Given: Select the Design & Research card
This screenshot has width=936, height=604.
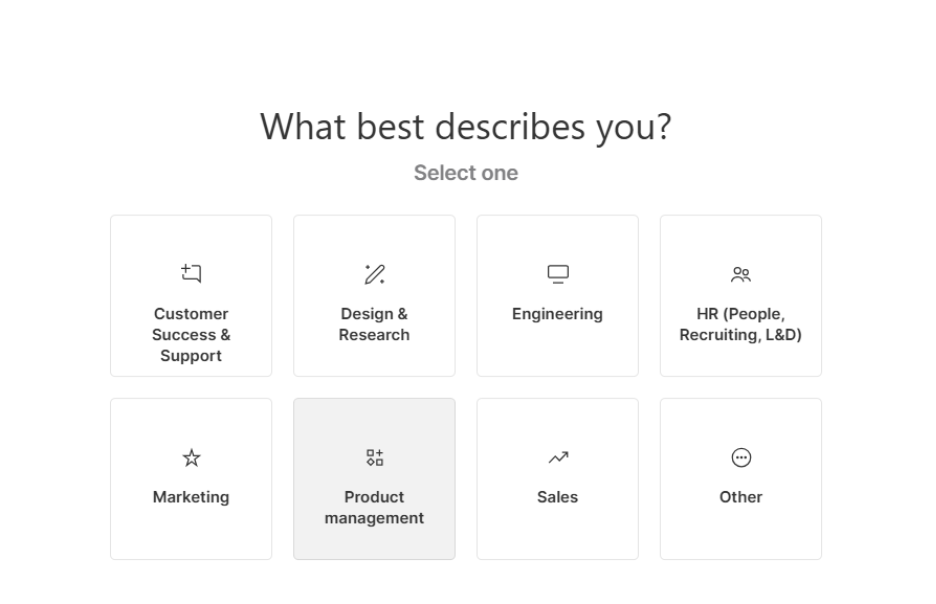Looking at the screenshot, I should [374, 295].
